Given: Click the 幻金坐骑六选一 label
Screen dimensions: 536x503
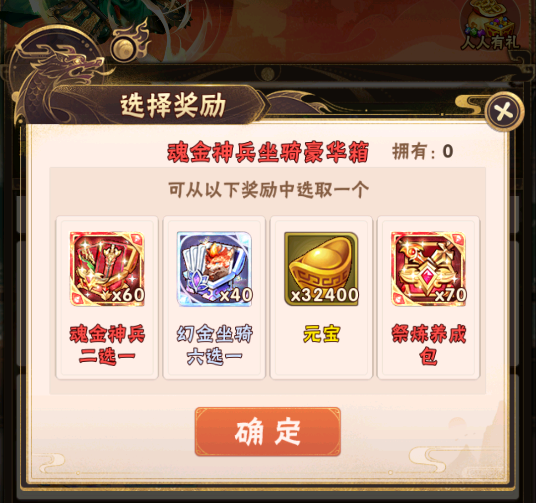Looking at the screenshot, I should click(214, 345).
